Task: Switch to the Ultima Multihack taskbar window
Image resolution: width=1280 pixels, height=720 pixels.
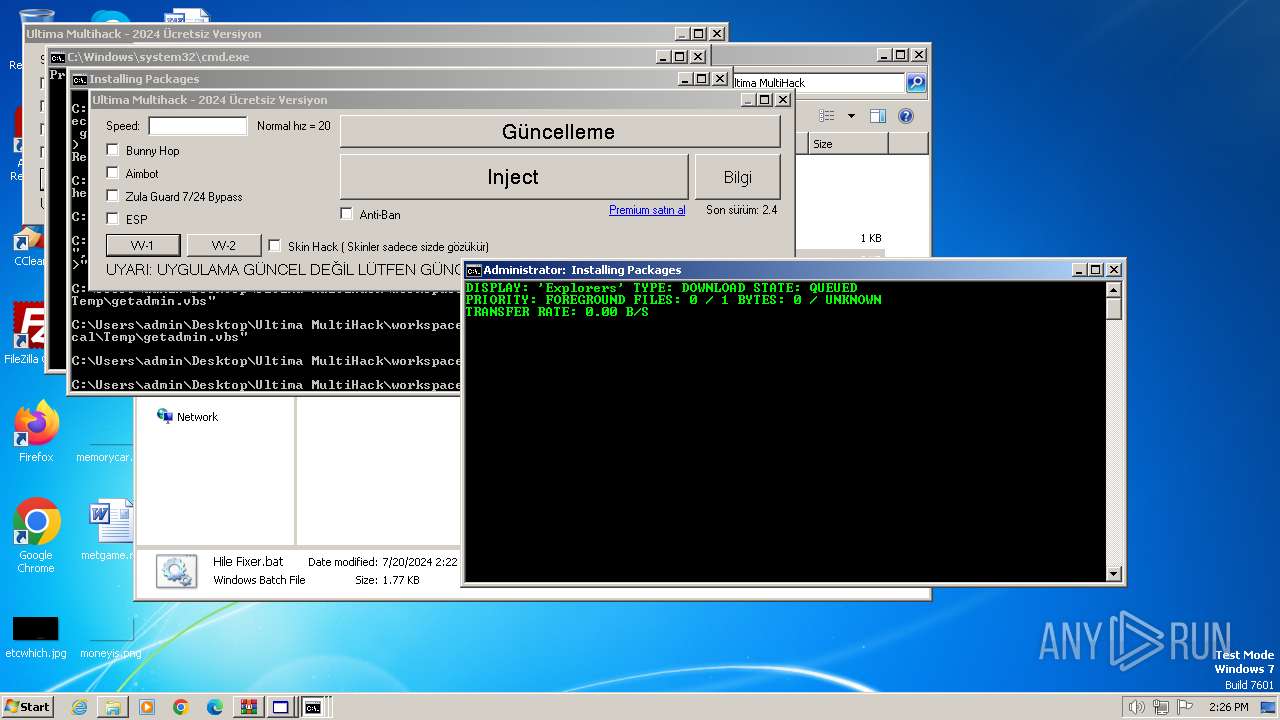Action: (281, 707)
